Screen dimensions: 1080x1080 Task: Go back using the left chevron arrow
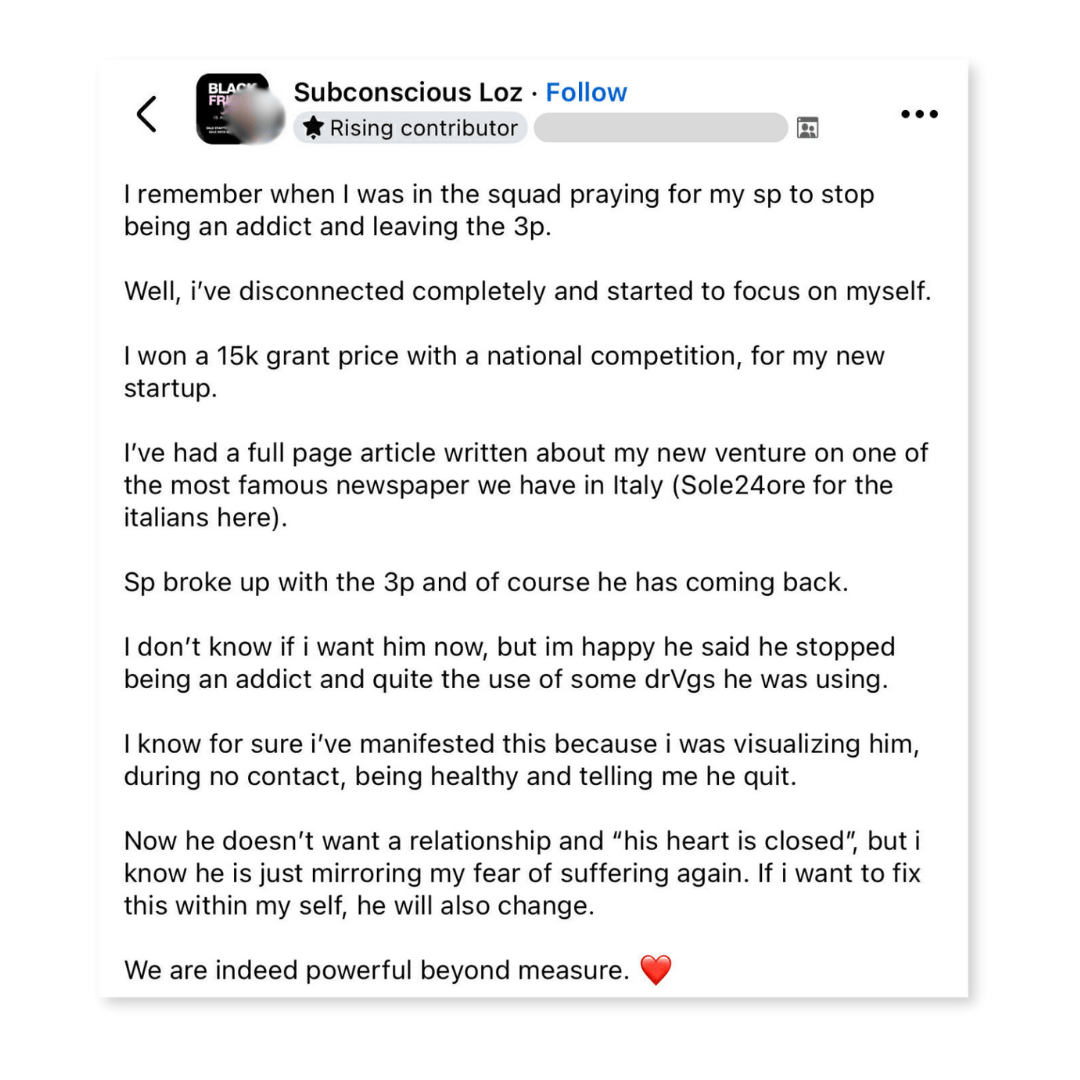click(147, 114)
